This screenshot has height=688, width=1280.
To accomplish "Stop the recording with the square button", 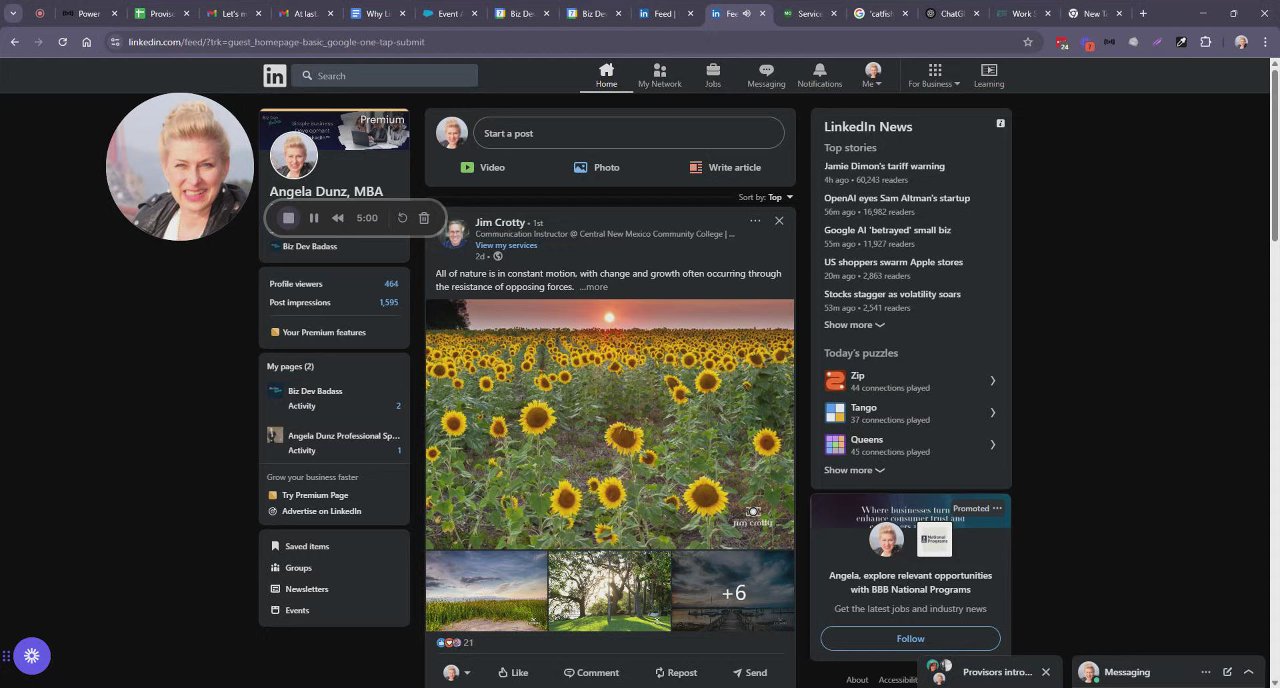I will point(289,218).
